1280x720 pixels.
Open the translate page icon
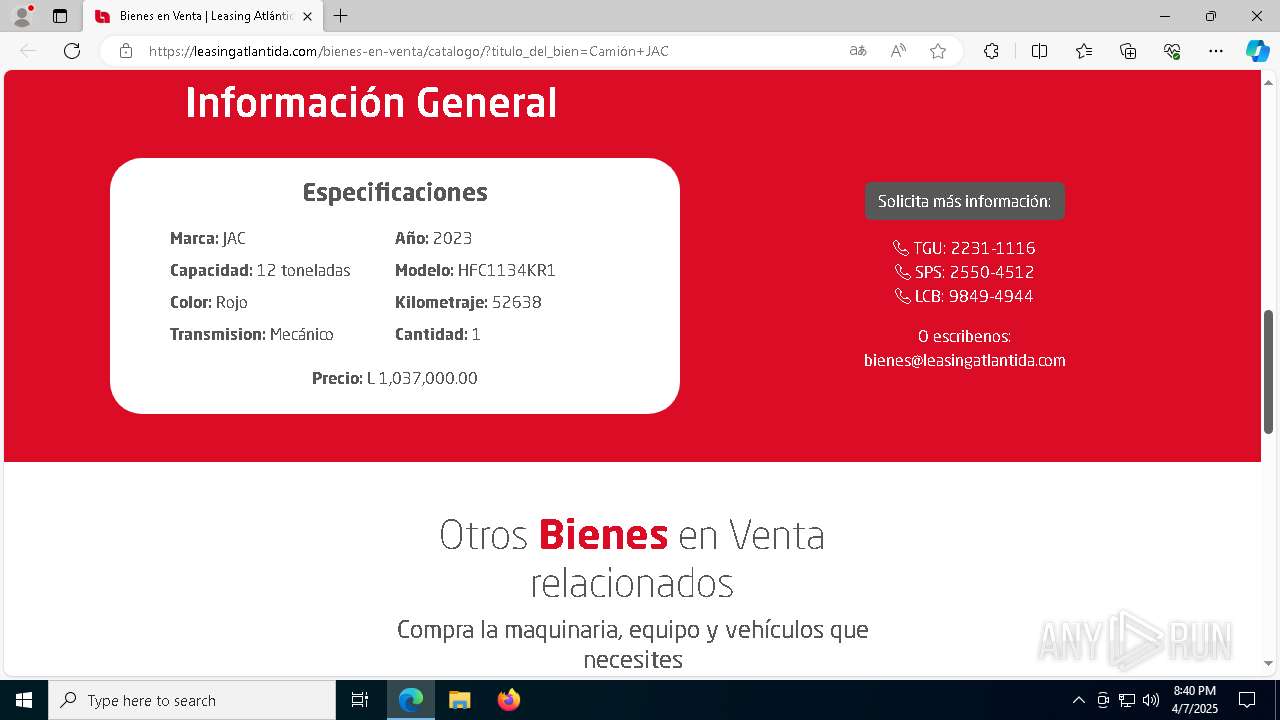coord(858,51)
